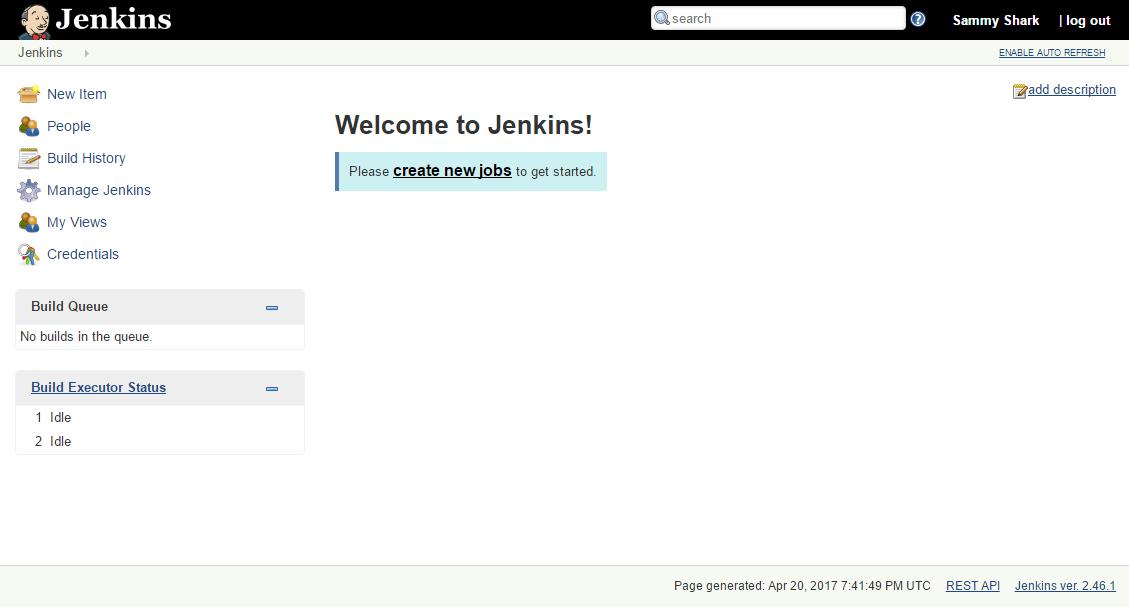Open New Item using its package icon
The width and height of the screenshot is (1129, 607).
click(29, 93)
